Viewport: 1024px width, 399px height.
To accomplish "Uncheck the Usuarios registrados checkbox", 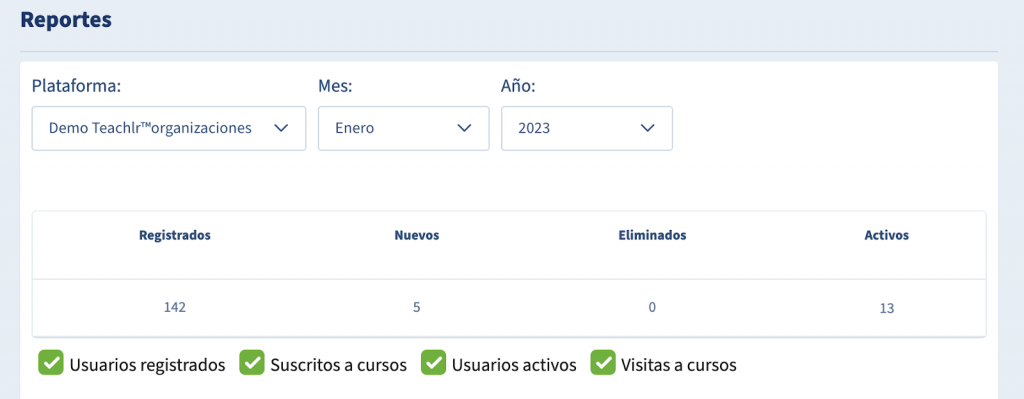I will 50,364.
